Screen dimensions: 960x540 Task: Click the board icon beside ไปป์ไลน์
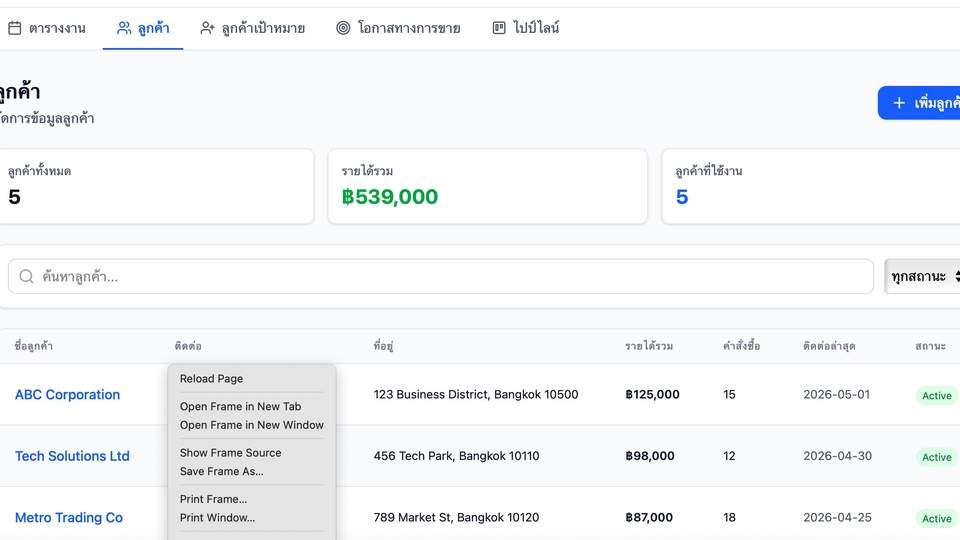coord(499,28)
